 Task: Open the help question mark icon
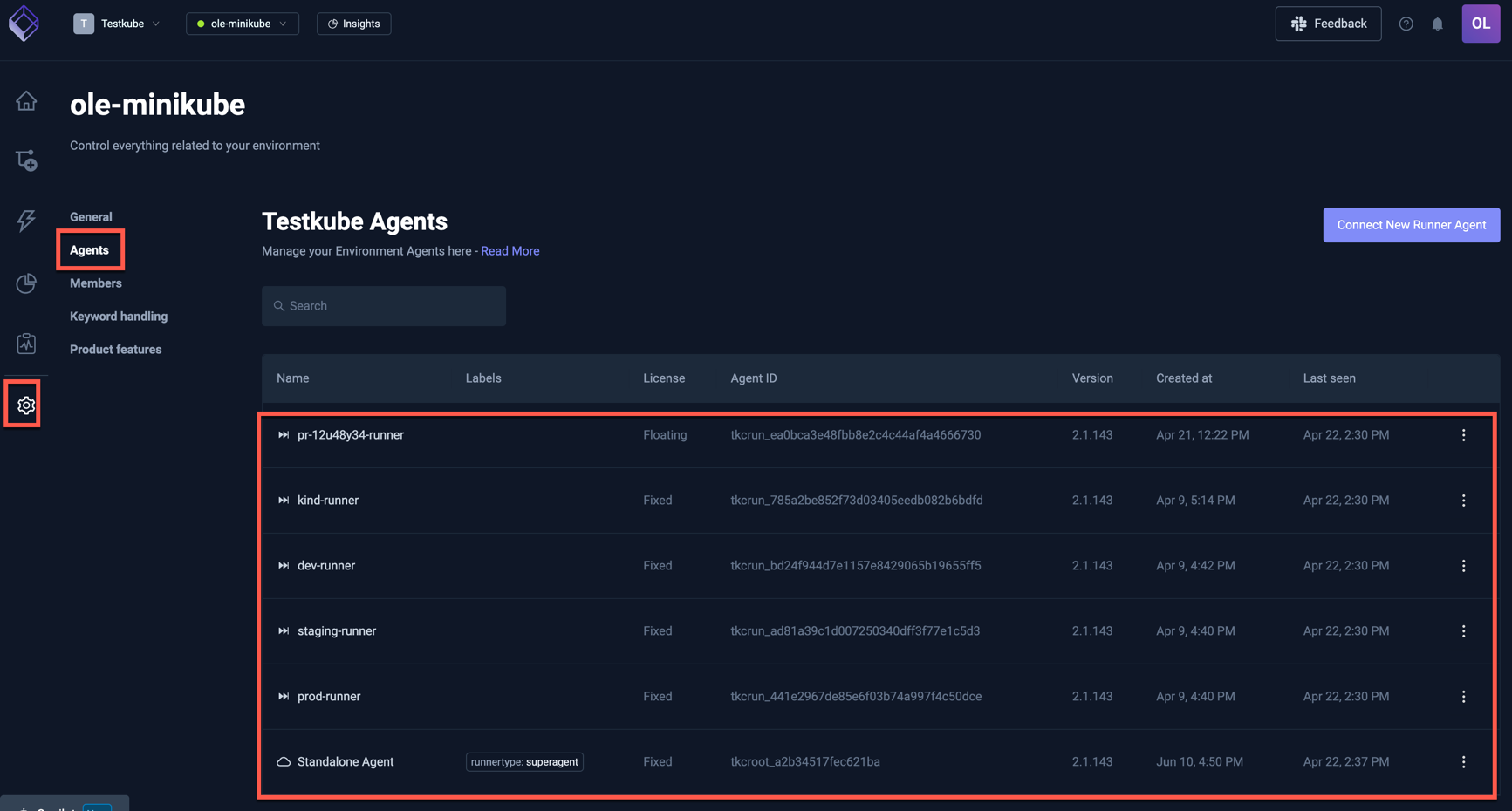[x=1406, y=24]
